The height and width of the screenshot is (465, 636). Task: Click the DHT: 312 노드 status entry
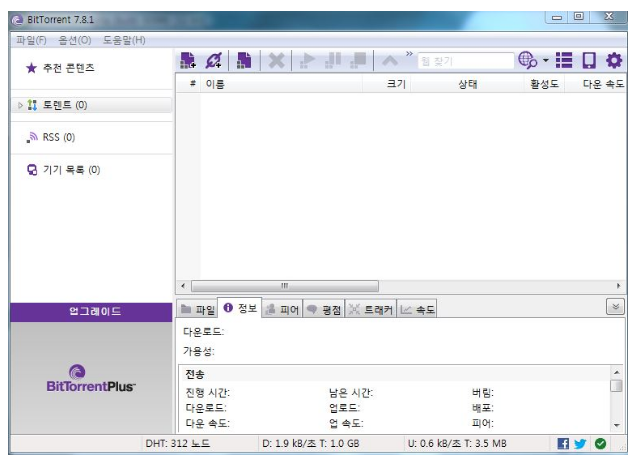pyautogui.click(x=178, y=443)
